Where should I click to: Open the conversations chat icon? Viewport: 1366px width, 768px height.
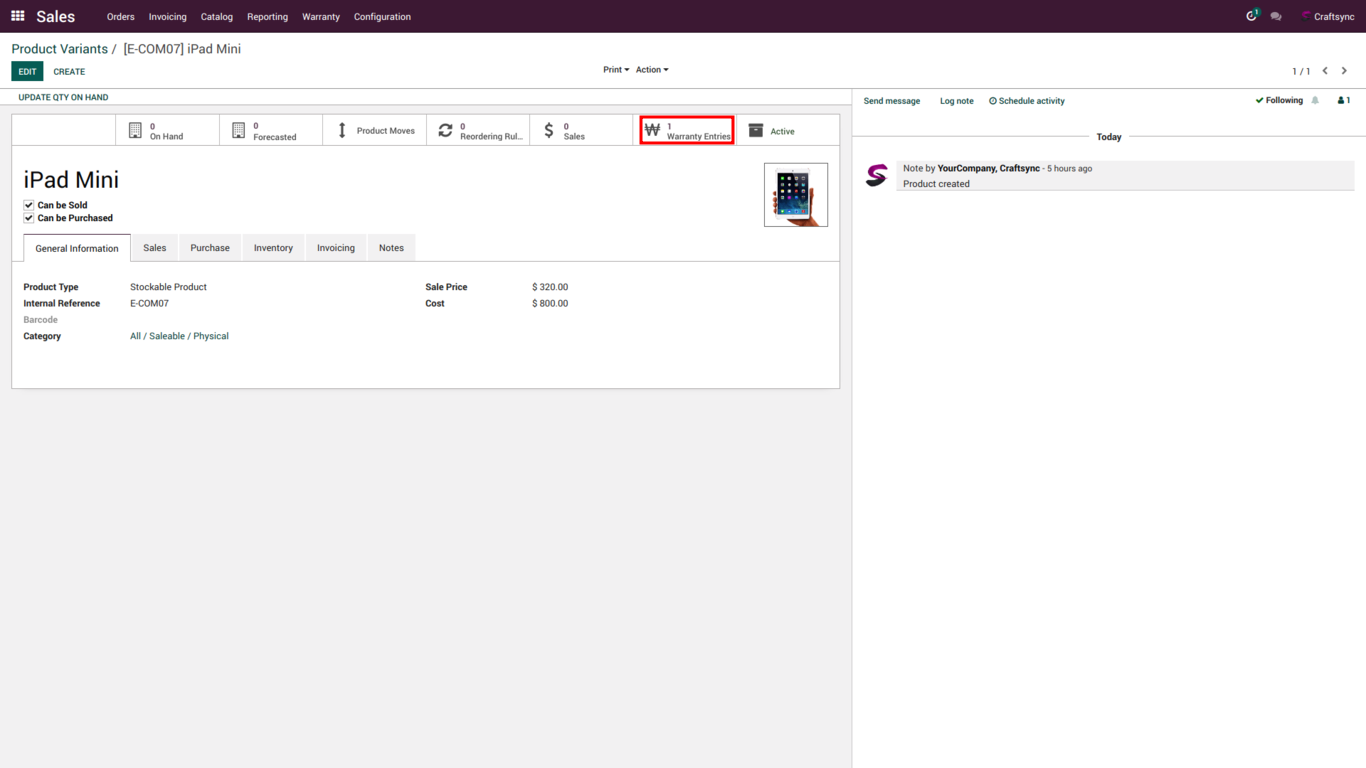(x=1276, y=17)
